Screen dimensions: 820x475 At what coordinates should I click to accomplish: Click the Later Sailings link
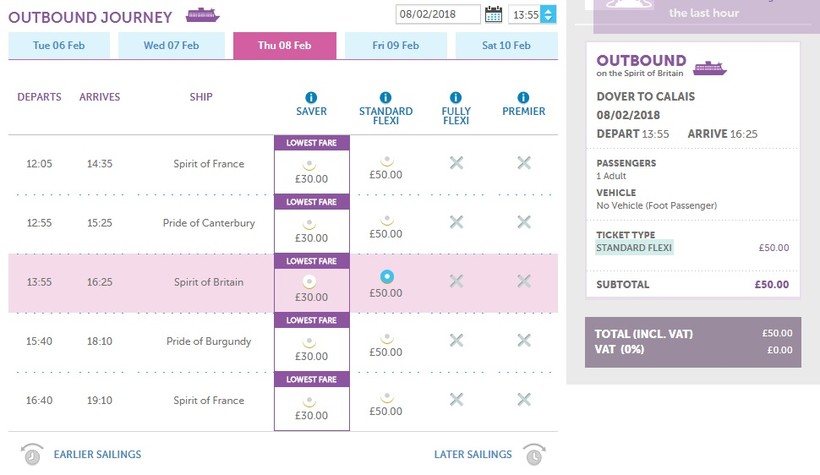pos(473,455)
